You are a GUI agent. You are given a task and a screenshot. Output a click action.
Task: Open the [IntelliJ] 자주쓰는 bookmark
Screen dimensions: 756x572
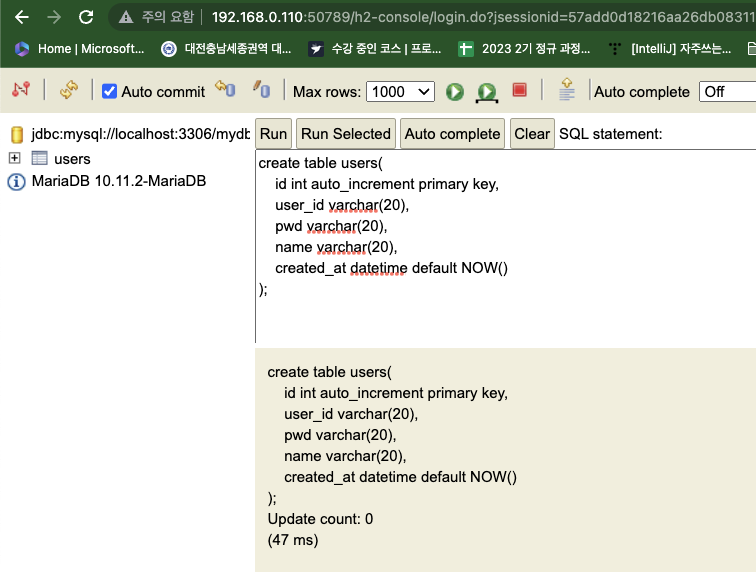pyautogui.click(x=670, y=49)
